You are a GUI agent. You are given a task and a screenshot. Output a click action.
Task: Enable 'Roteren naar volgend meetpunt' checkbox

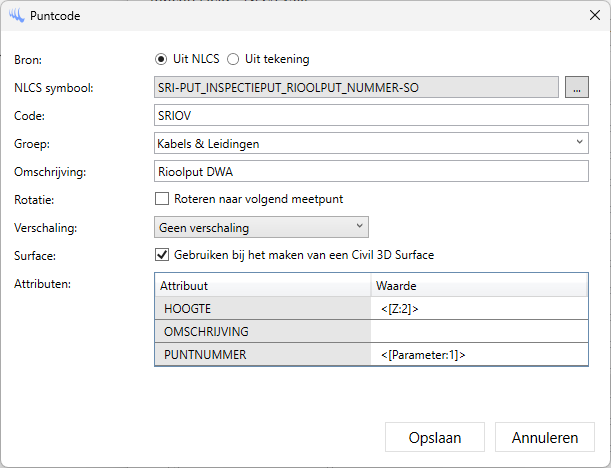coord(162,199)
